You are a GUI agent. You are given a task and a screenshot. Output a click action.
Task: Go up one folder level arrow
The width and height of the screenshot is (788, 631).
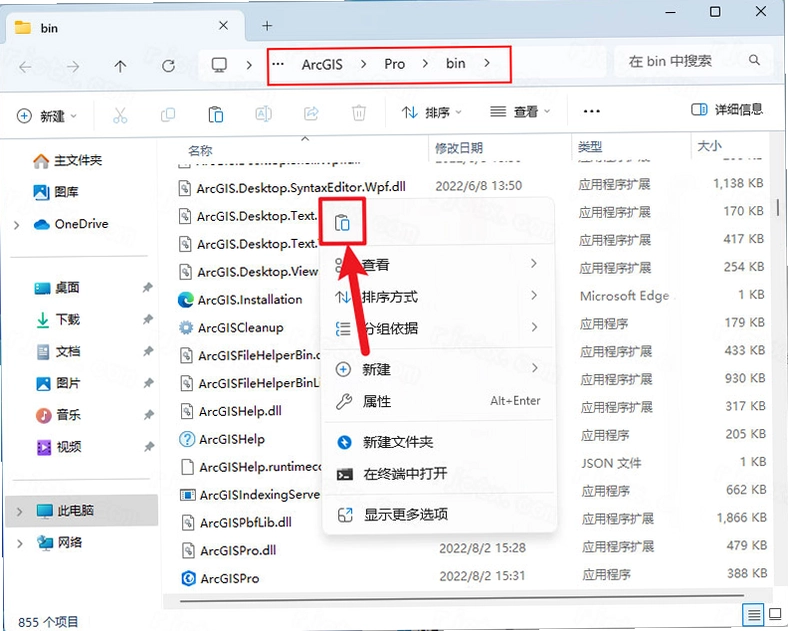coord(120,66)
